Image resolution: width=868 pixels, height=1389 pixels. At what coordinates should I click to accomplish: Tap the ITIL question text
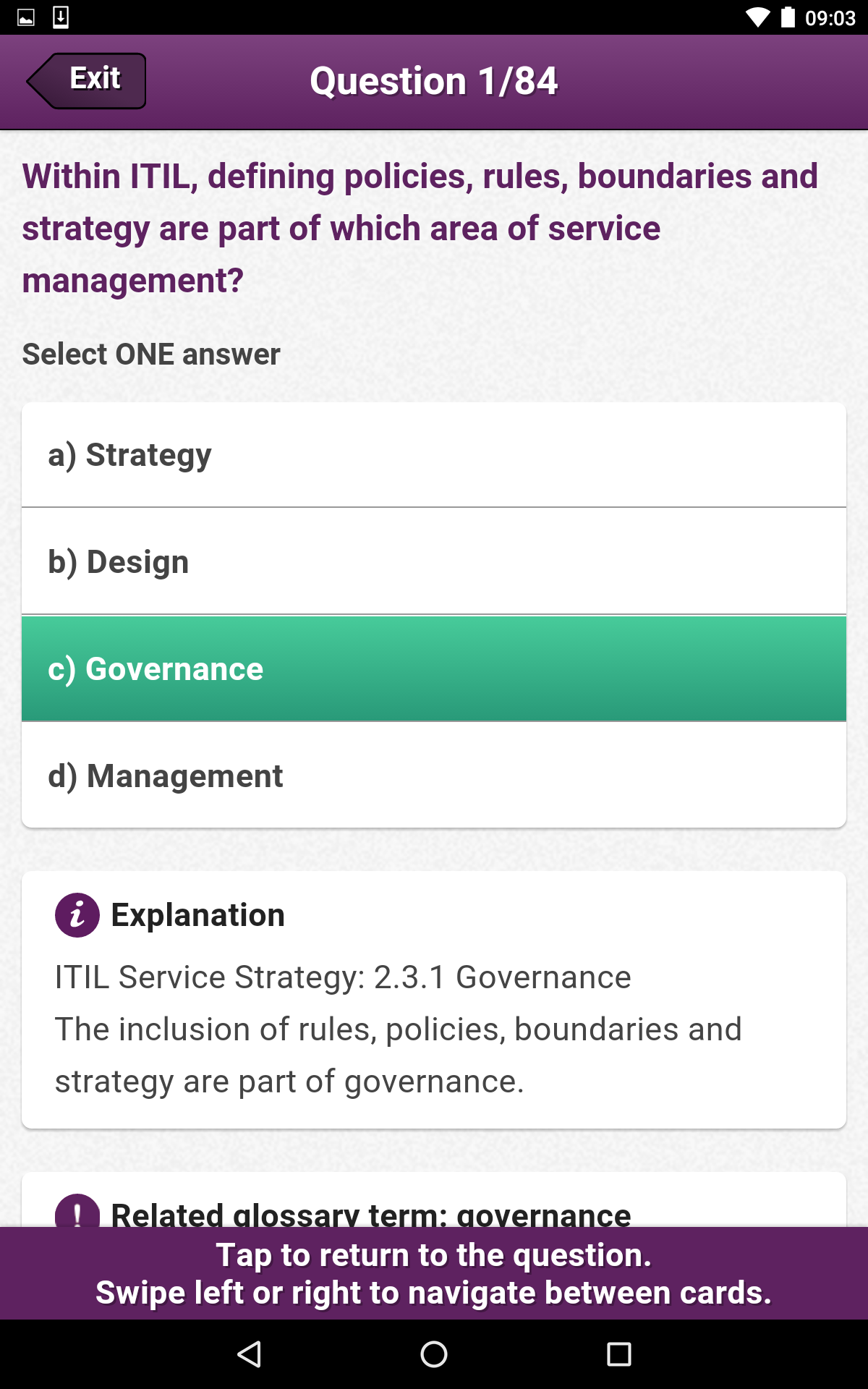pos(420,228)
